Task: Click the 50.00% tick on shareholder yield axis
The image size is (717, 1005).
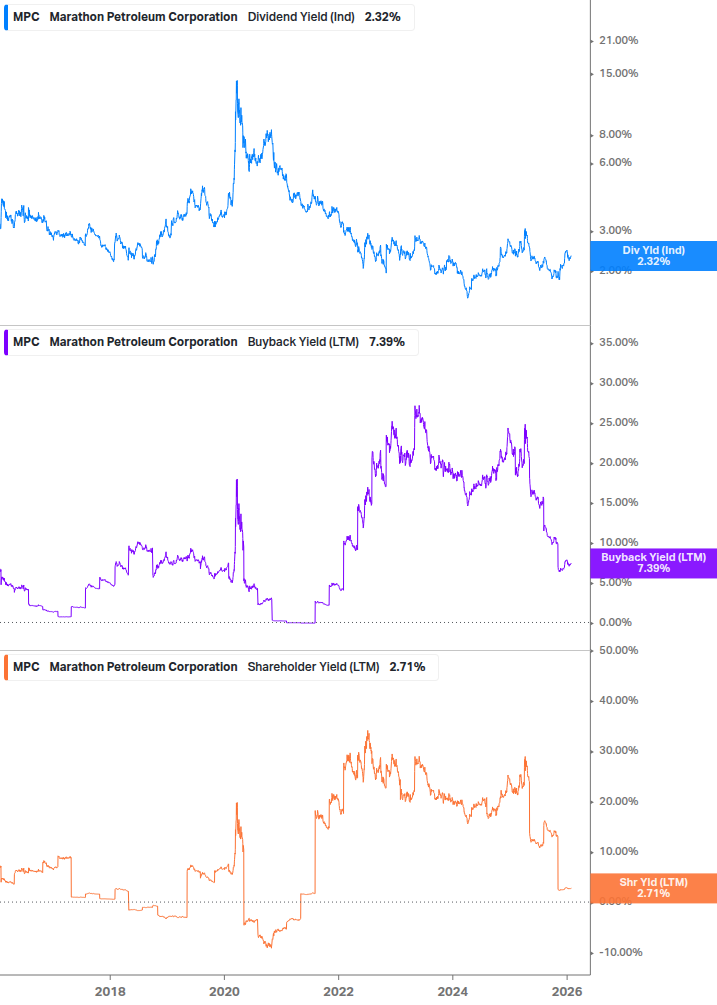Action: [617, 651]
